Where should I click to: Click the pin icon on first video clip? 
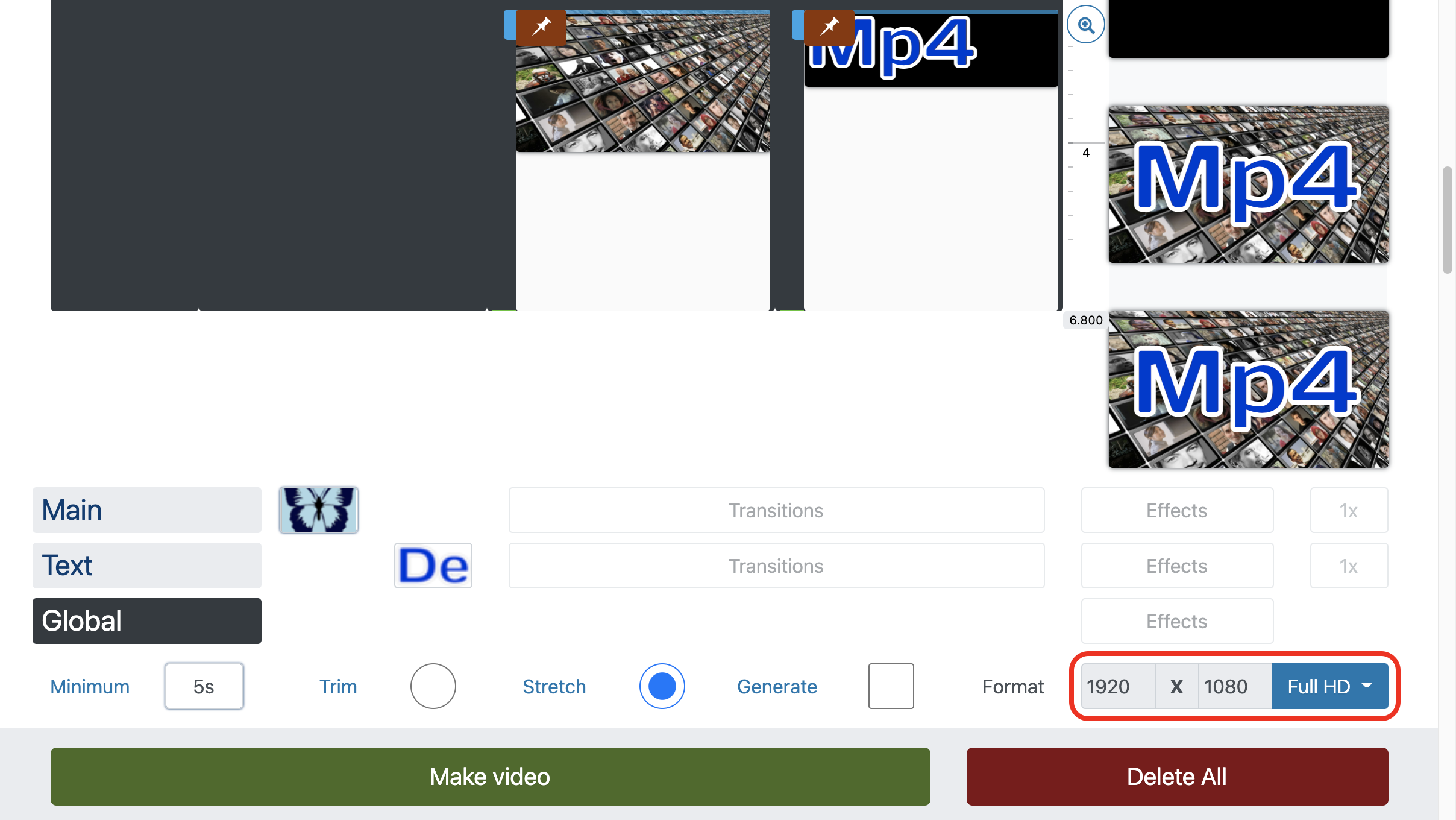click(x=539, y=25)
